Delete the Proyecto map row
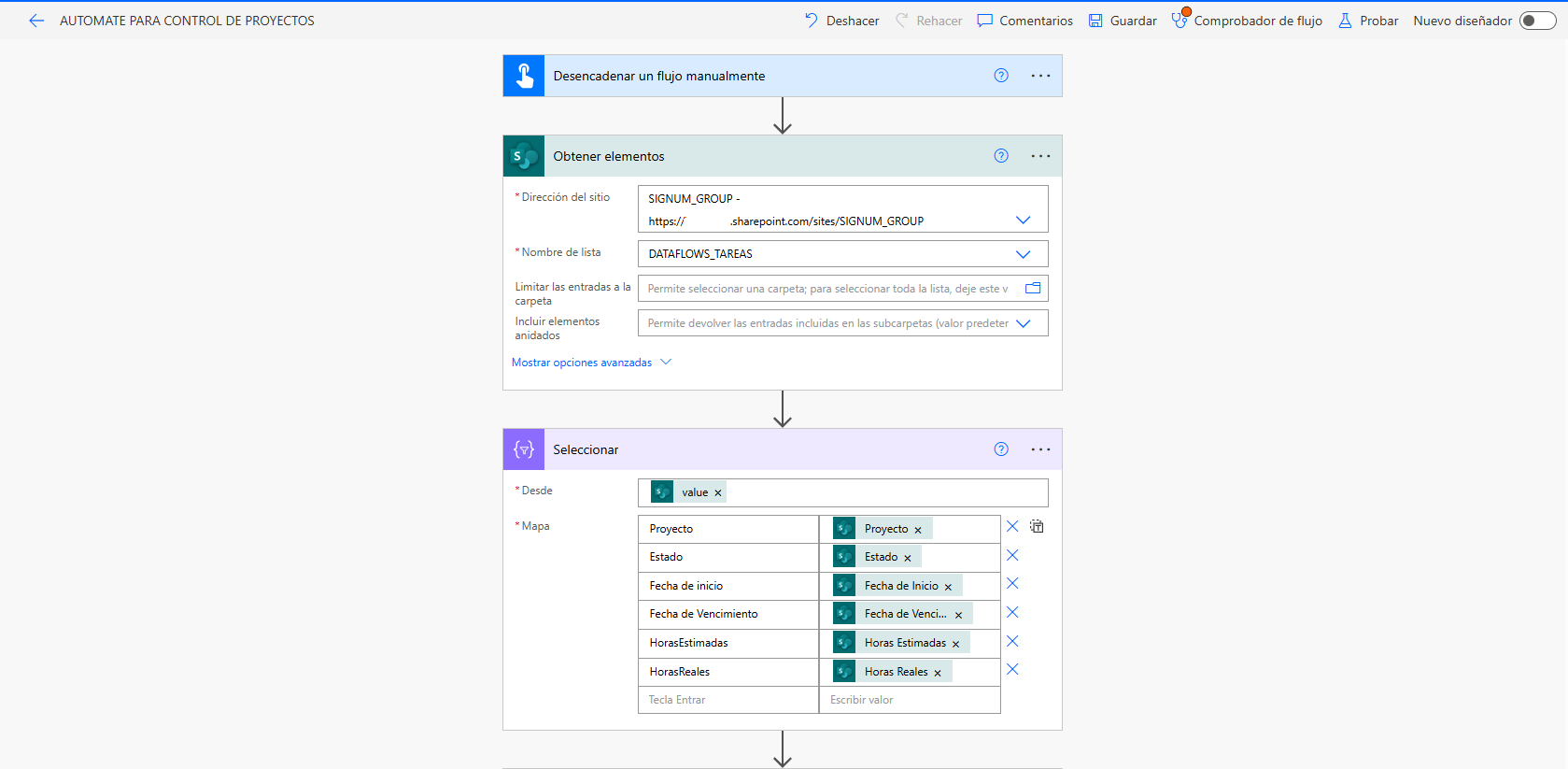The width and height of the screenshot is (1568, 769). [1012, 527]
